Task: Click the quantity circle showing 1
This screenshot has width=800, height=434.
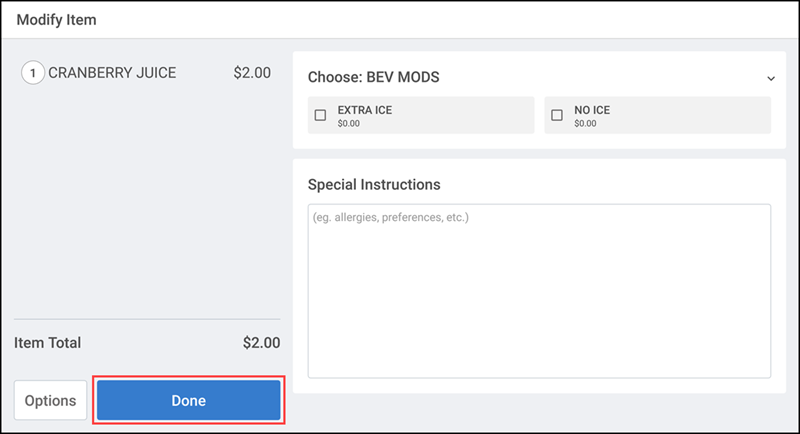Action: pyautogui.click(x=33, y=73)
